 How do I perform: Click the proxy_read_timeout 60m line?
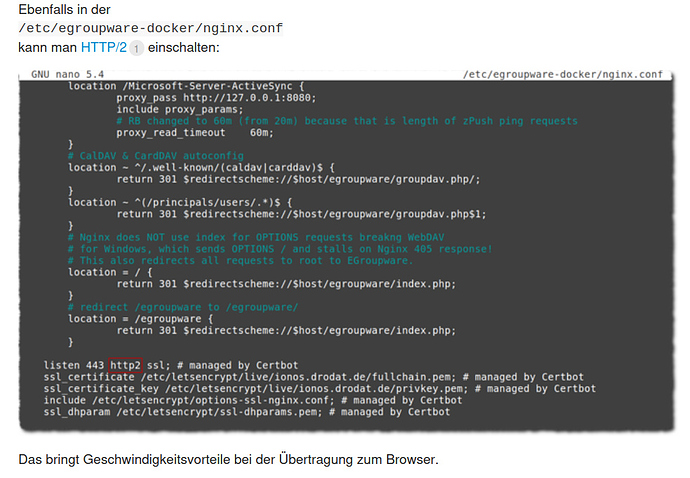(x=194, y=133)
